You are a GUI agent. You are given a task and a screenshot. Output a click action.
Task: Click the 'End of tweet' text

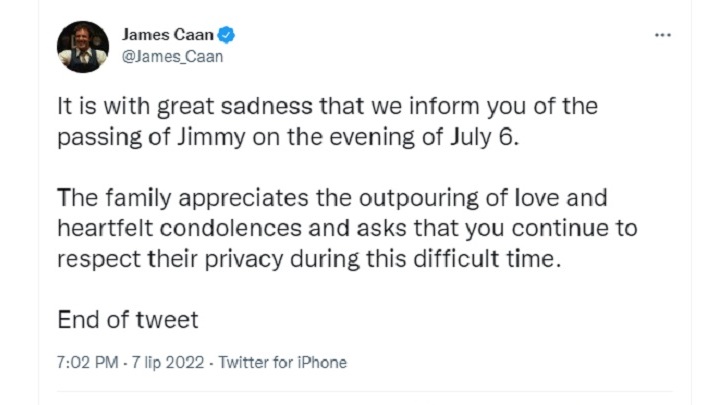[x=128, y=319]
